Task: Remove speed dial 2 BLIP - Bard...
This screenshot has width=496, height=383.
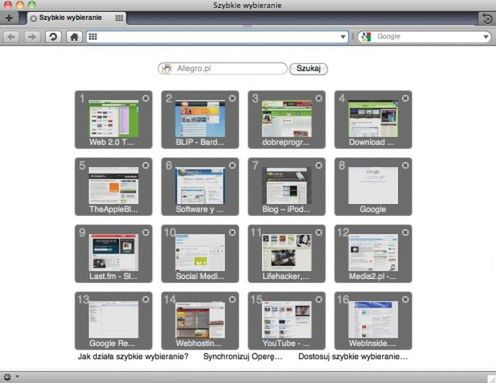Action: 232,98
